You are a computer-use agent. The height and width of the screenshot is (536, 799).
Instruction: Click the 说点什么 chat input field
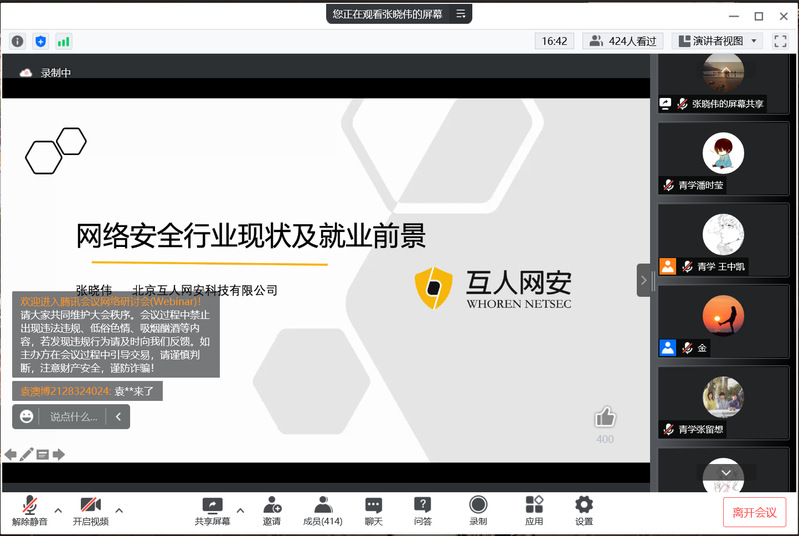coord(73,416)
